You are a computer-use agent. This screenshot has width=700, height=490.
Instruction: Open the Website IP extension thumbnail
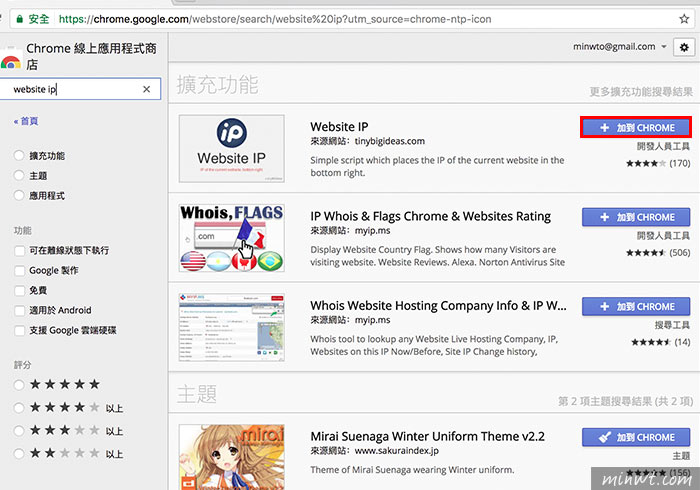point(231,149)
